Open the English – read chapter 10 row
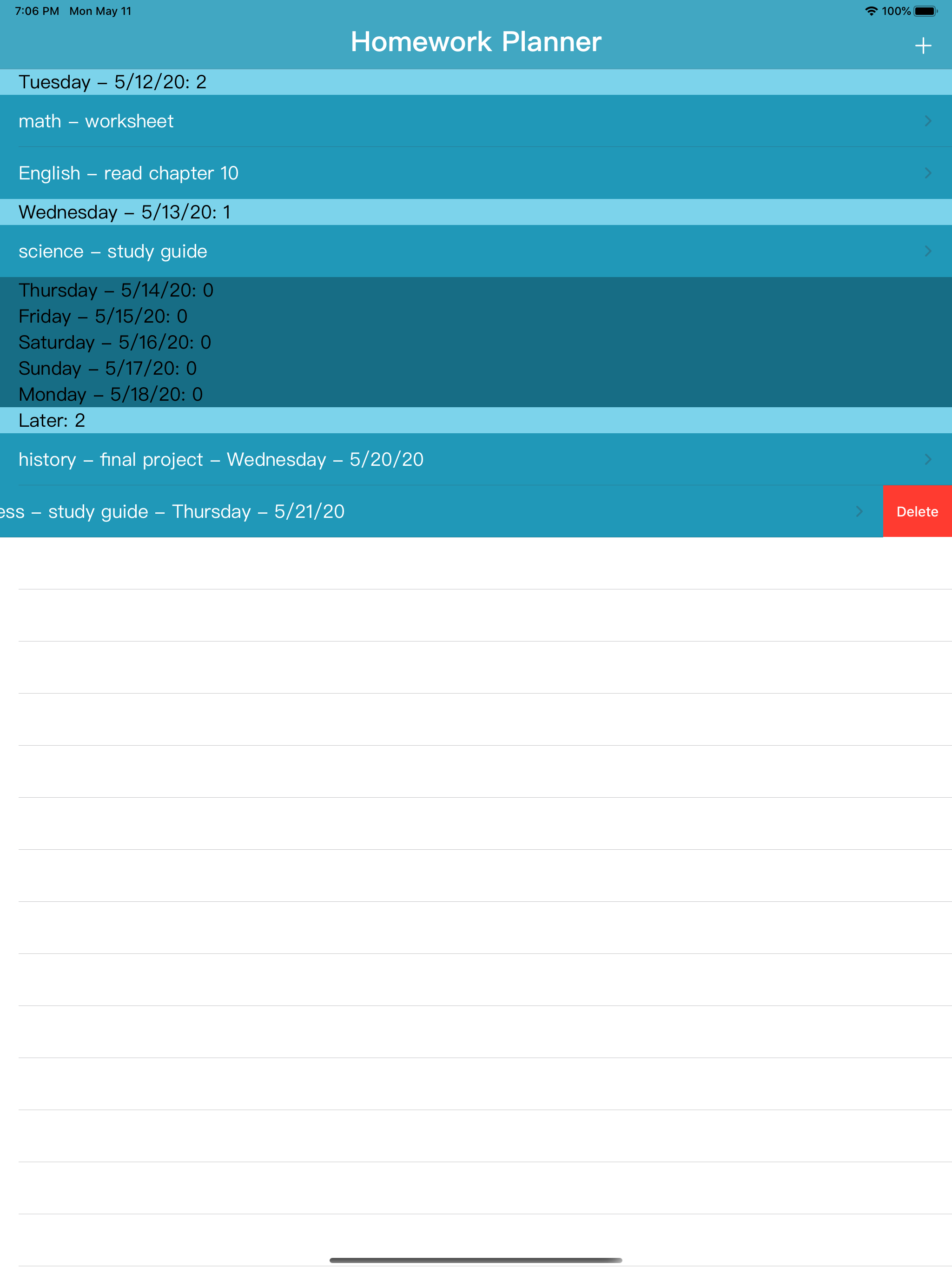The height and width of the screenshot is (1270, 952). click(x=476, y=173)
